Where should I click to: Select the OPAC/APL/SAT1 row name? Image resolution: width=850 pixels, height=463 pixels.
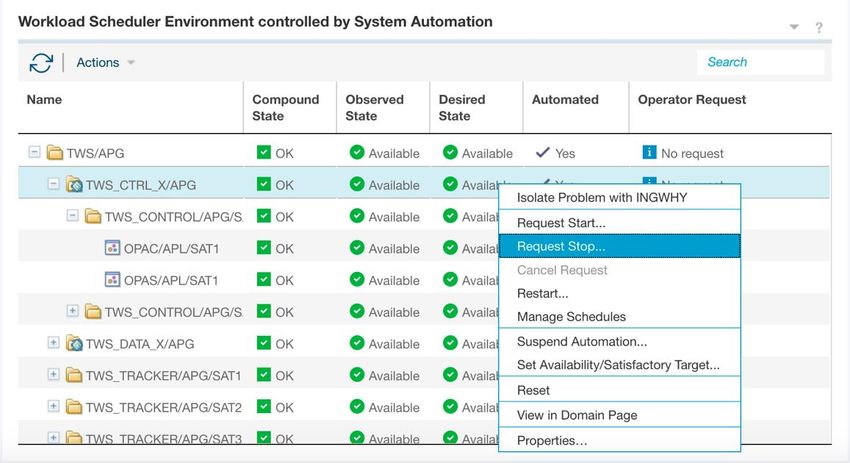[x=171, y=249]
